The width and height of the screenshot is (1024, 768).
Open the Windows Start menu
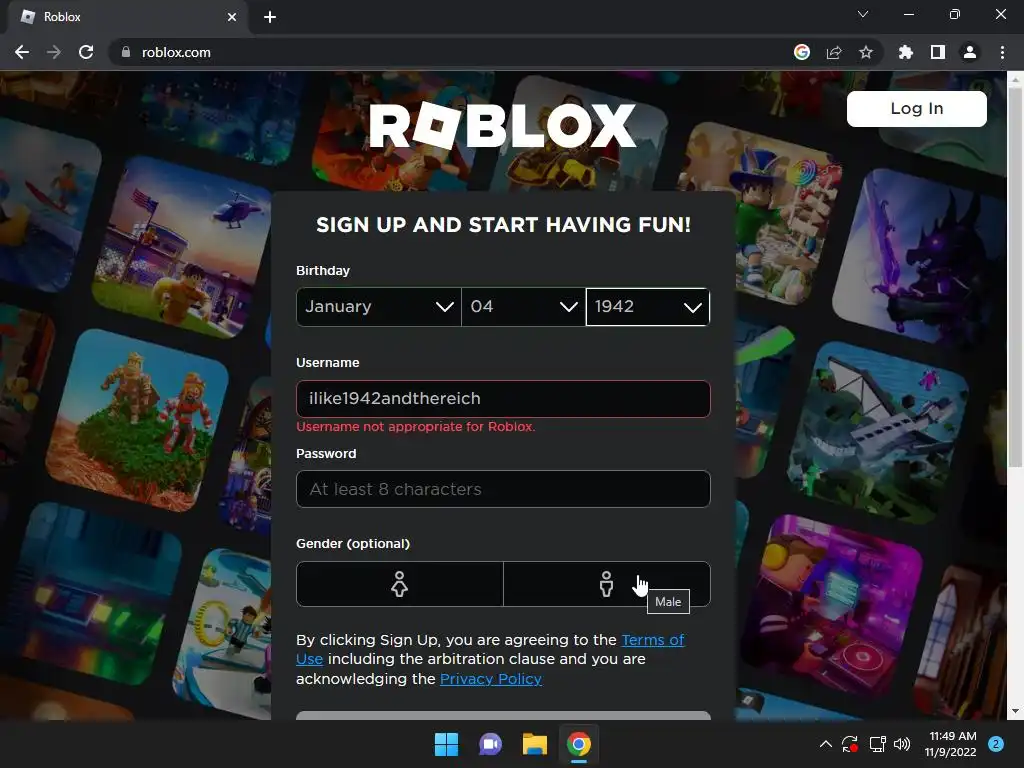pos(447,744)
